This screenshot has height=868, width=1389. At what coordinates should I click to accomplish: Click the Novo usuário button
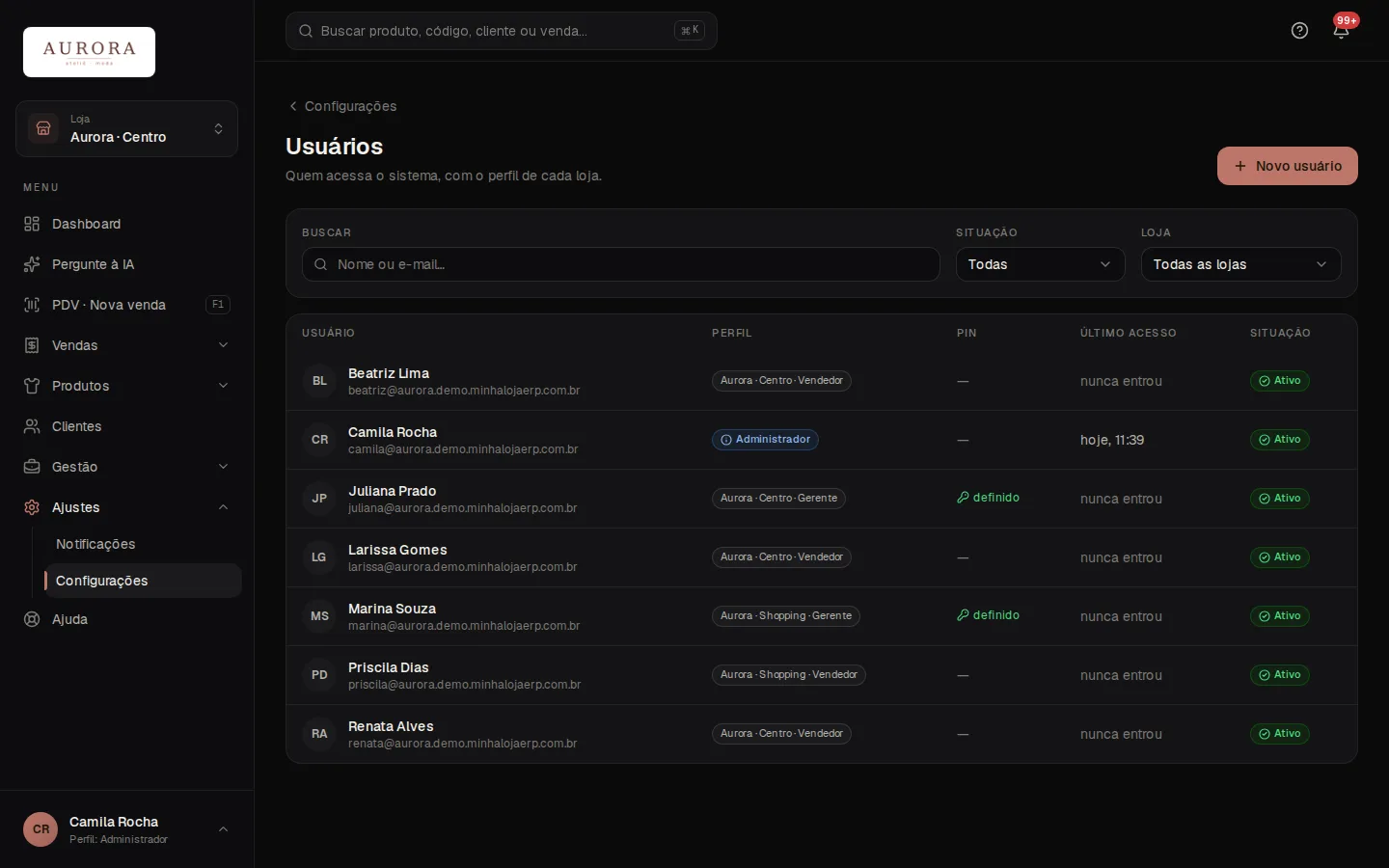pyautogui.click(x=1287, y=166)
